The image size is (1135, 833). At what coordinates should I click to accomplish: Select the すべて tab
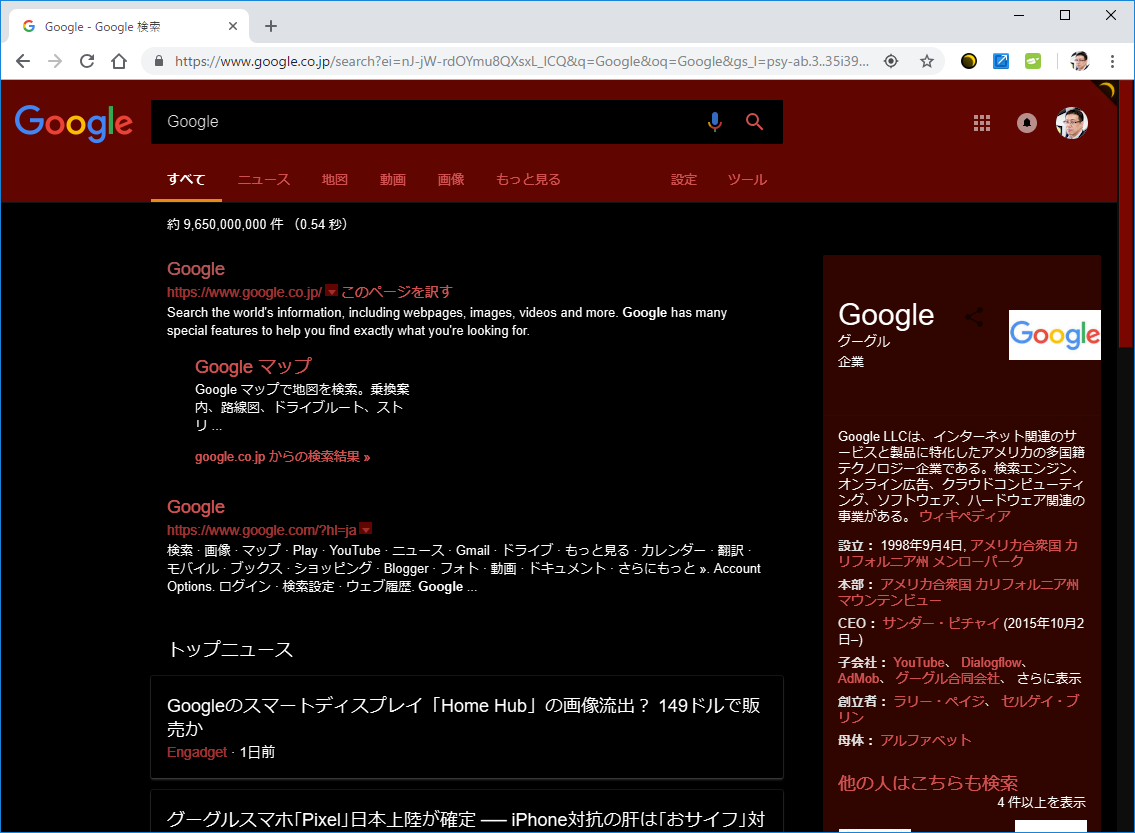186,179
